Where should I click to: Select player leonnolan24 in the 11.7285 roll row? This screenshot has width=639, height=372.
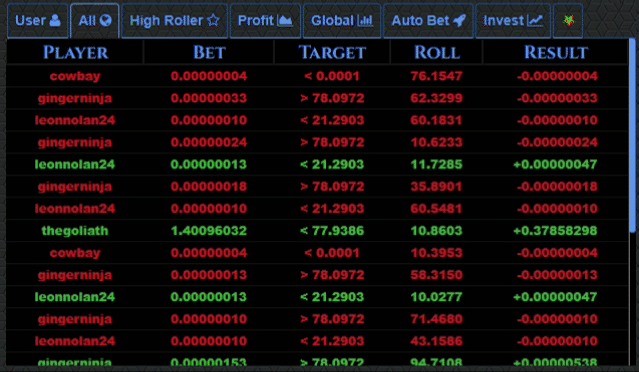(x=75, y=164)
